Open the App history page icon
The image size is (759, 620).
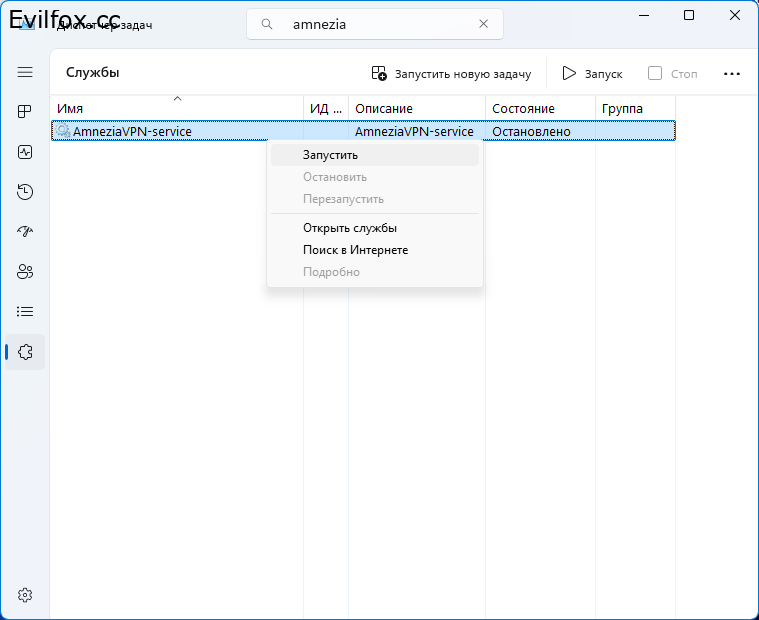click(x=25, y=192)
